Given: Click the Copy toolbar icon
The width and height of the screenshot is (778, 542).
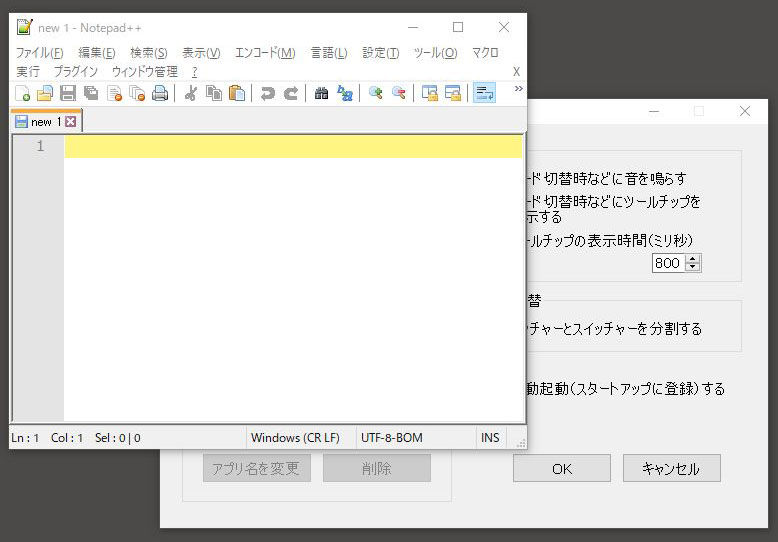Looking at the screenshot, I should 214,93.
